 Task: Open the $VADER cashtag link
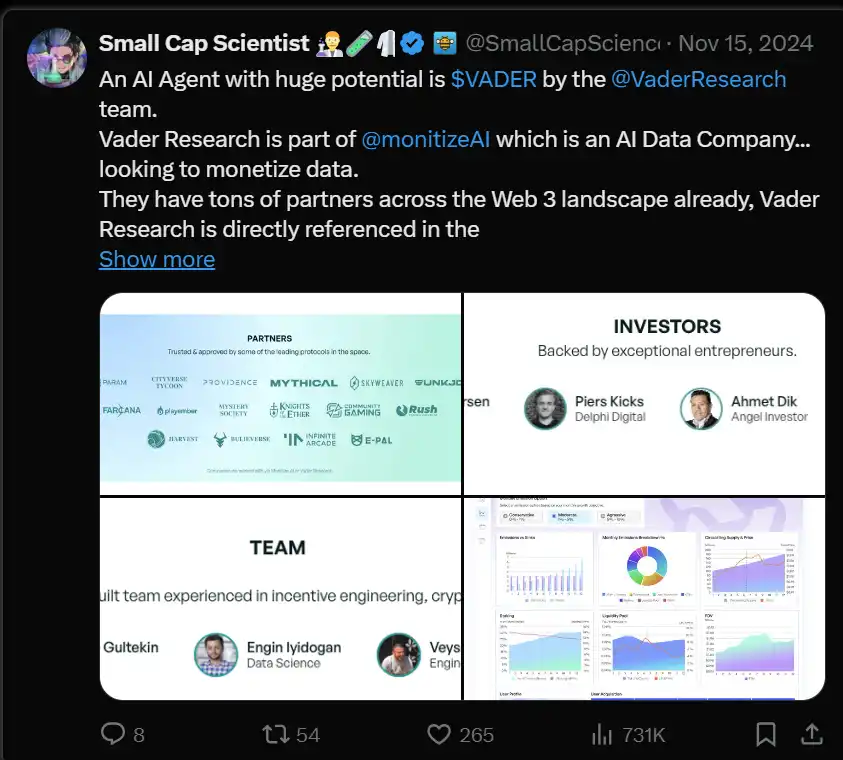[x=493, y=80]
